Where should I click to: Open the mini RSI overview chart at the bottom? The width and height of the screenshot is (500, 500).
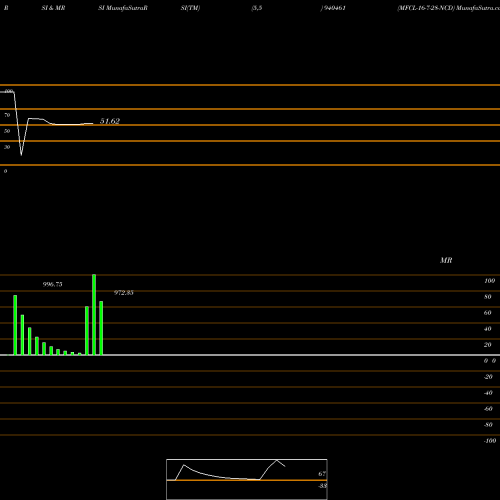[247, 479]
